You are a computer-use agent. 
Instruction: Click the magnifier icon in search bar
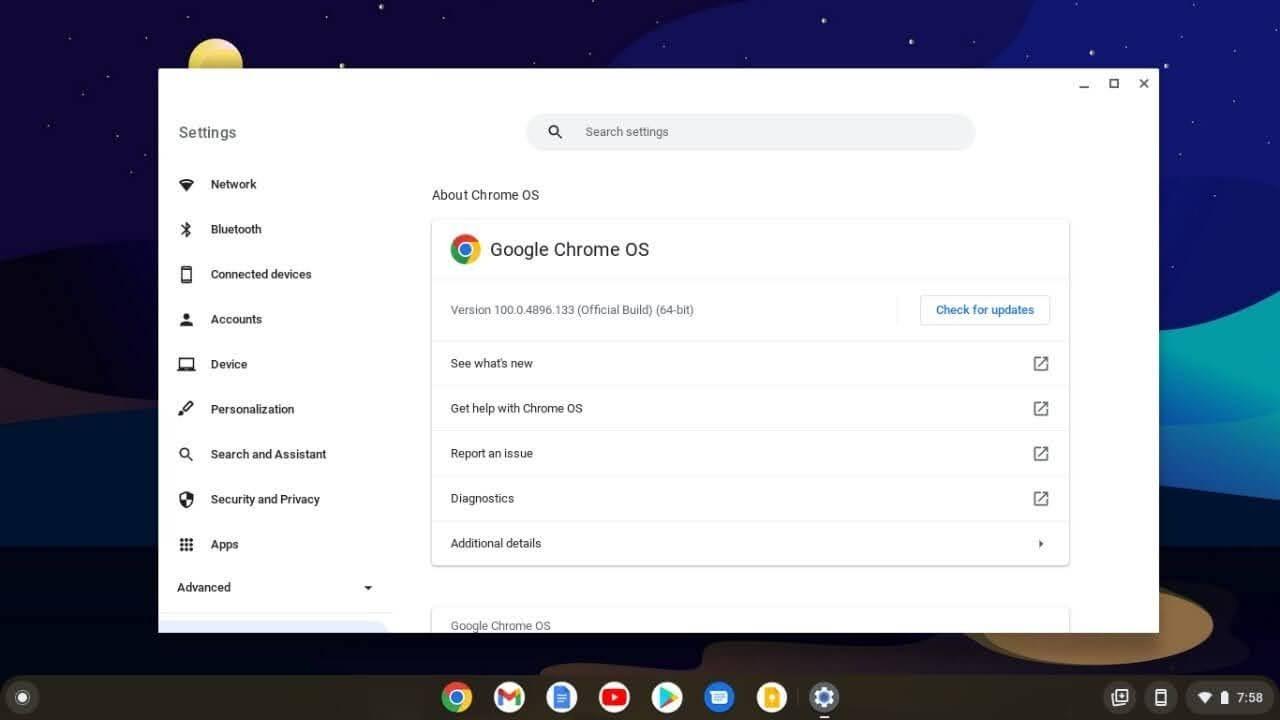click(x=556, y=132)
